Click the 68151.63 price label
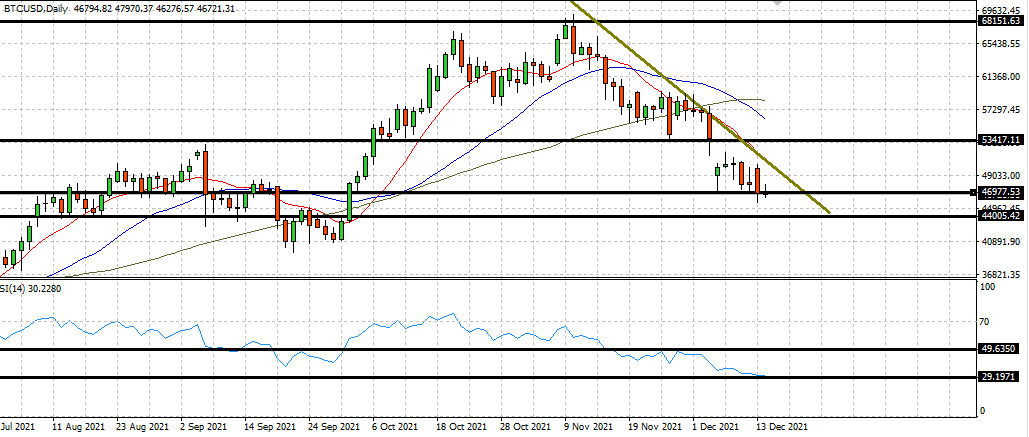The width and height of the screenshot is (1029, 437). pos(1001,21)
